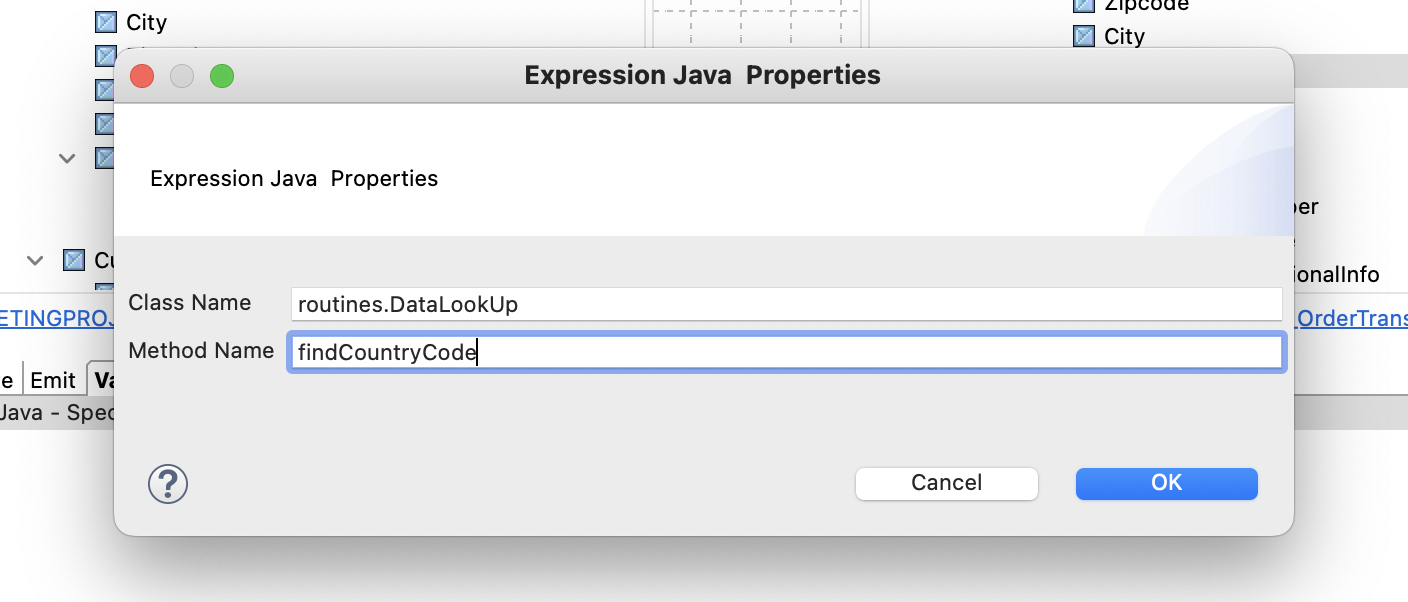Screen dimensions: 1408x602
Task: Select the City item in left tree
Action: coord(146,22)
